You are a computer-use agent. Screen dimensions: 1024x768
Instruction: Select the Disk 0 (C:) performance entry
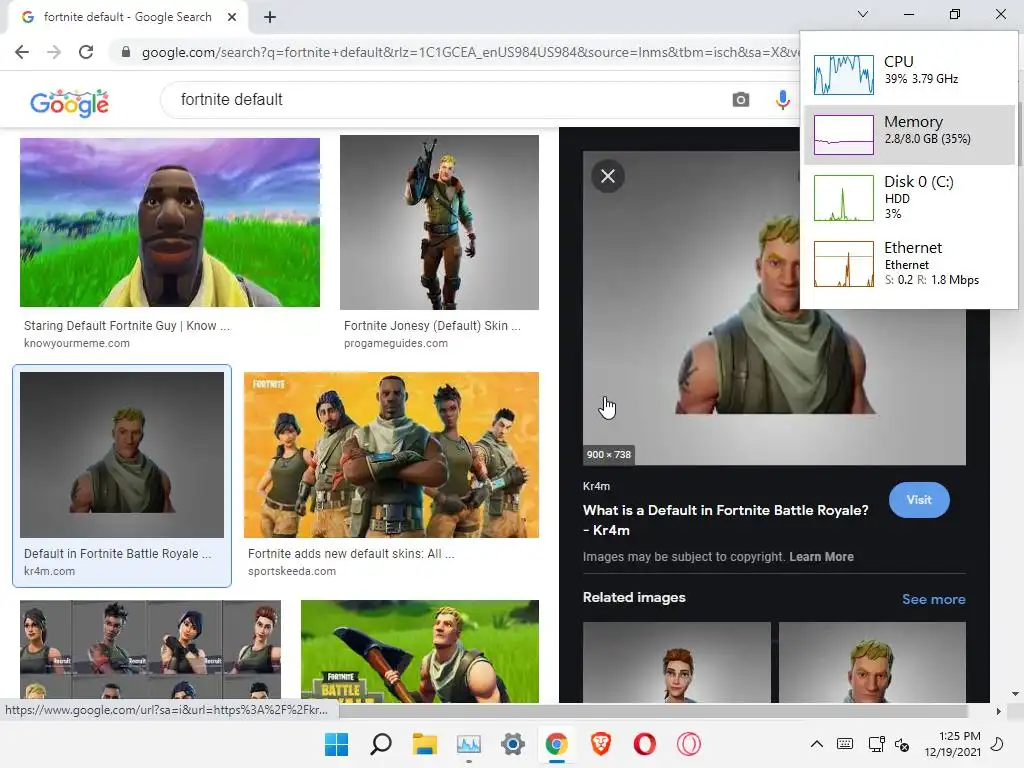(910, 197)
